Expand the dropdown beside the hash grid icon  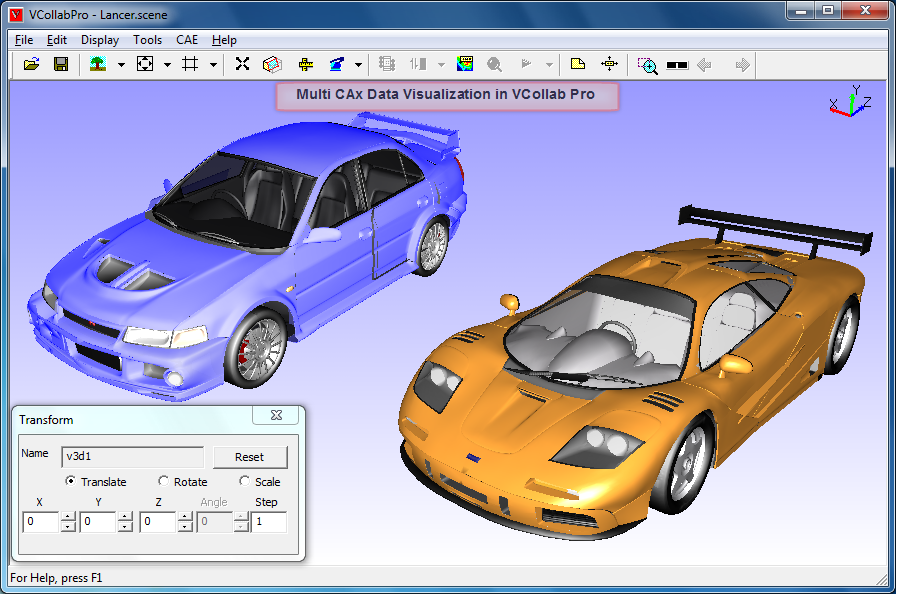(213, 65)
